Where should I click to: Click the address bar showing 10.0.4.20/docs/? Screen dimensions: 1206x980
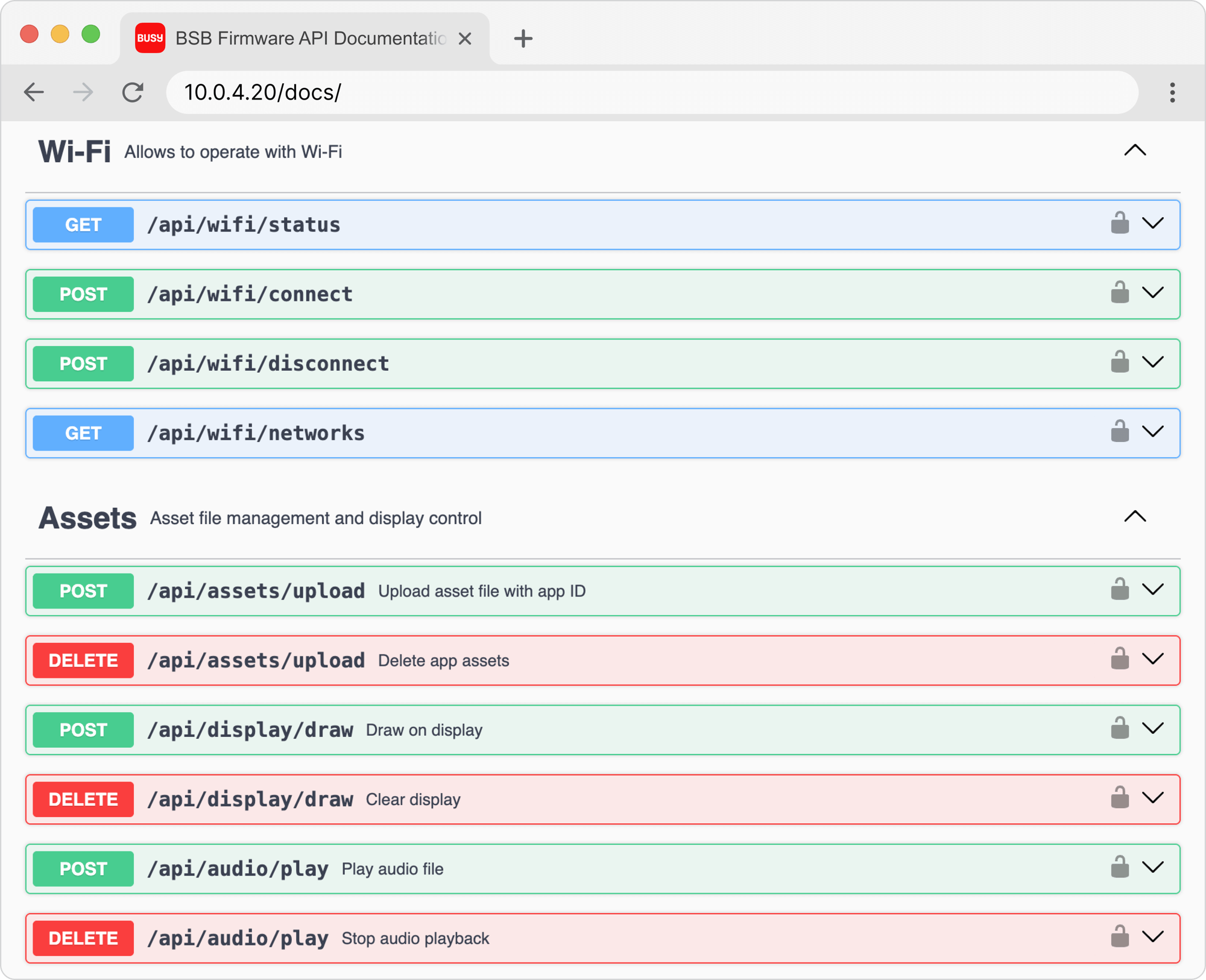651,92
